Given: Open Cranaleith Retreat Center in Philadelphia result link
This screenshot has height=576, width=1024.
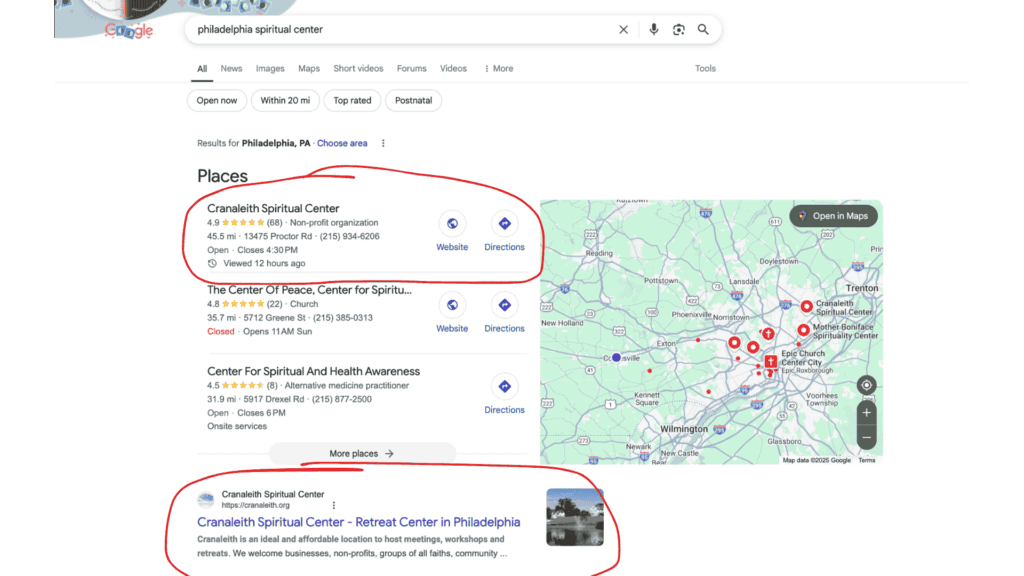Looking at the screenshot, I should pyautogui.click(x=359, y=522).
